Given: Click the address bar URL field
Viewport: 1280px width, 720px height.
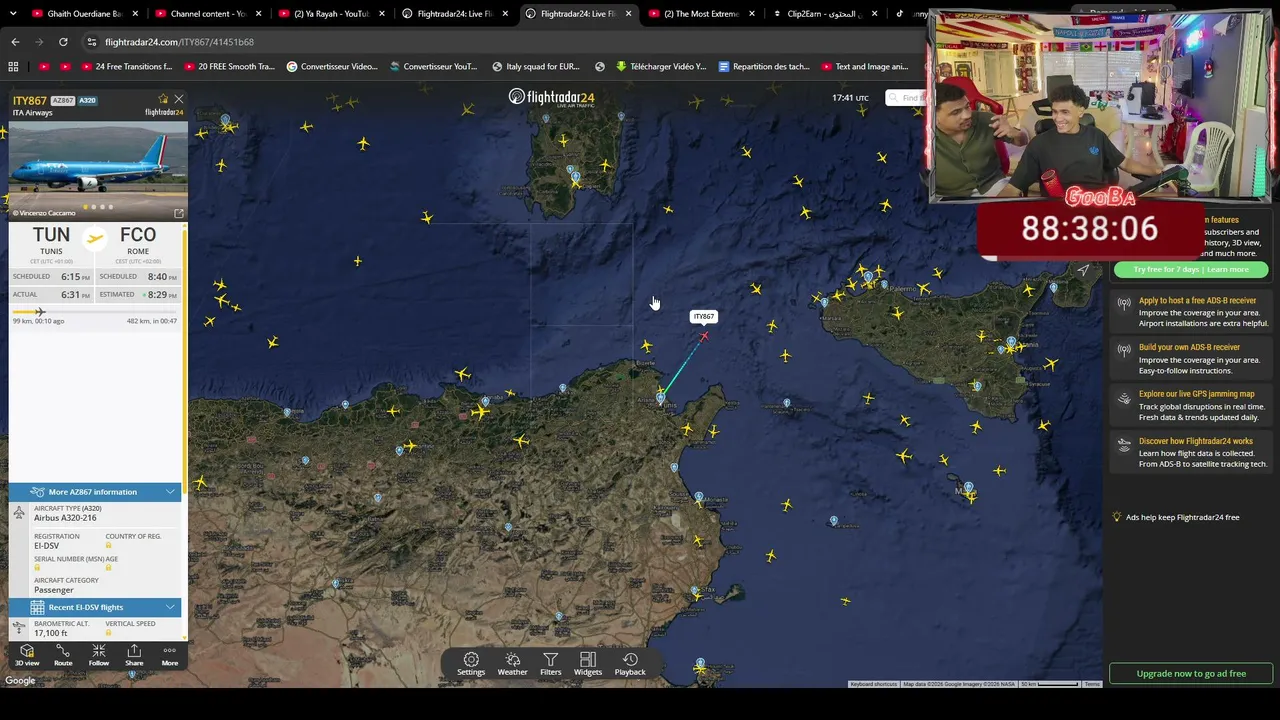Looking at the screenshot, I should pyautogui.click(x=500, y=42).
